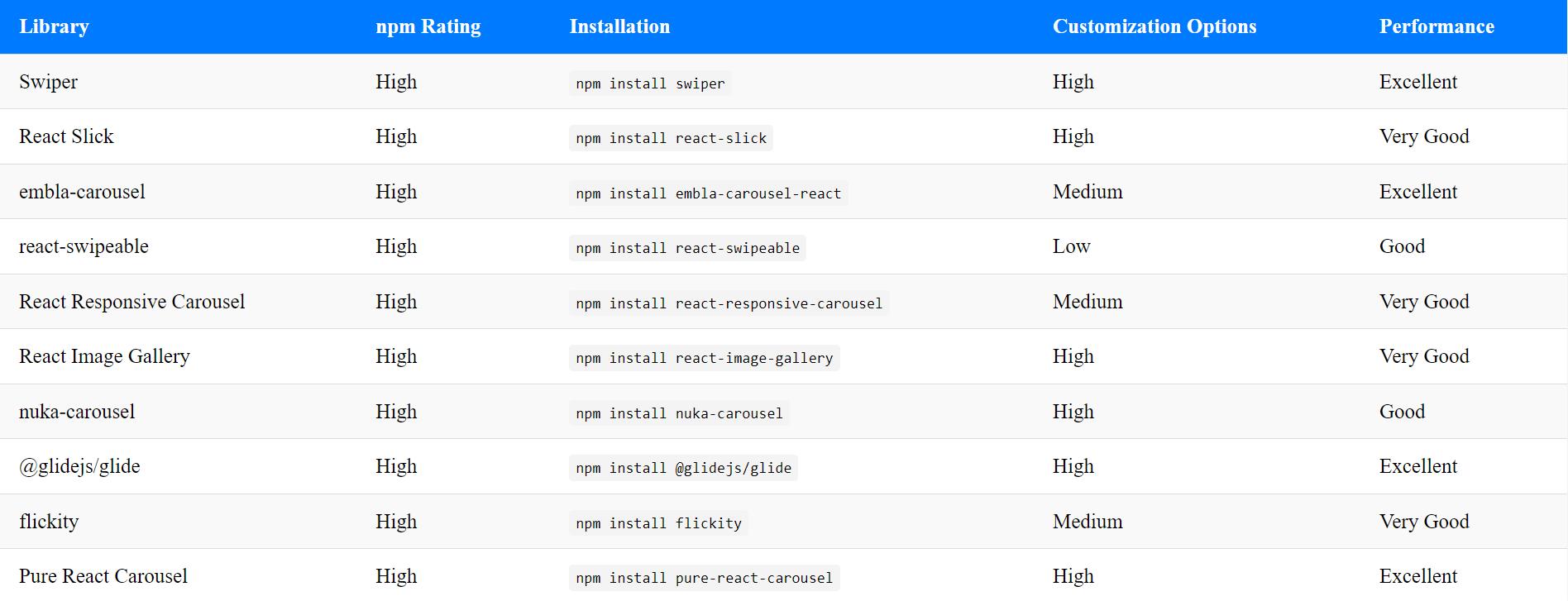The height and width of the screenshot is (601, 1568).
Task: Click the 'npm install react-swipeable' command
Action: [x=687, y=248]
